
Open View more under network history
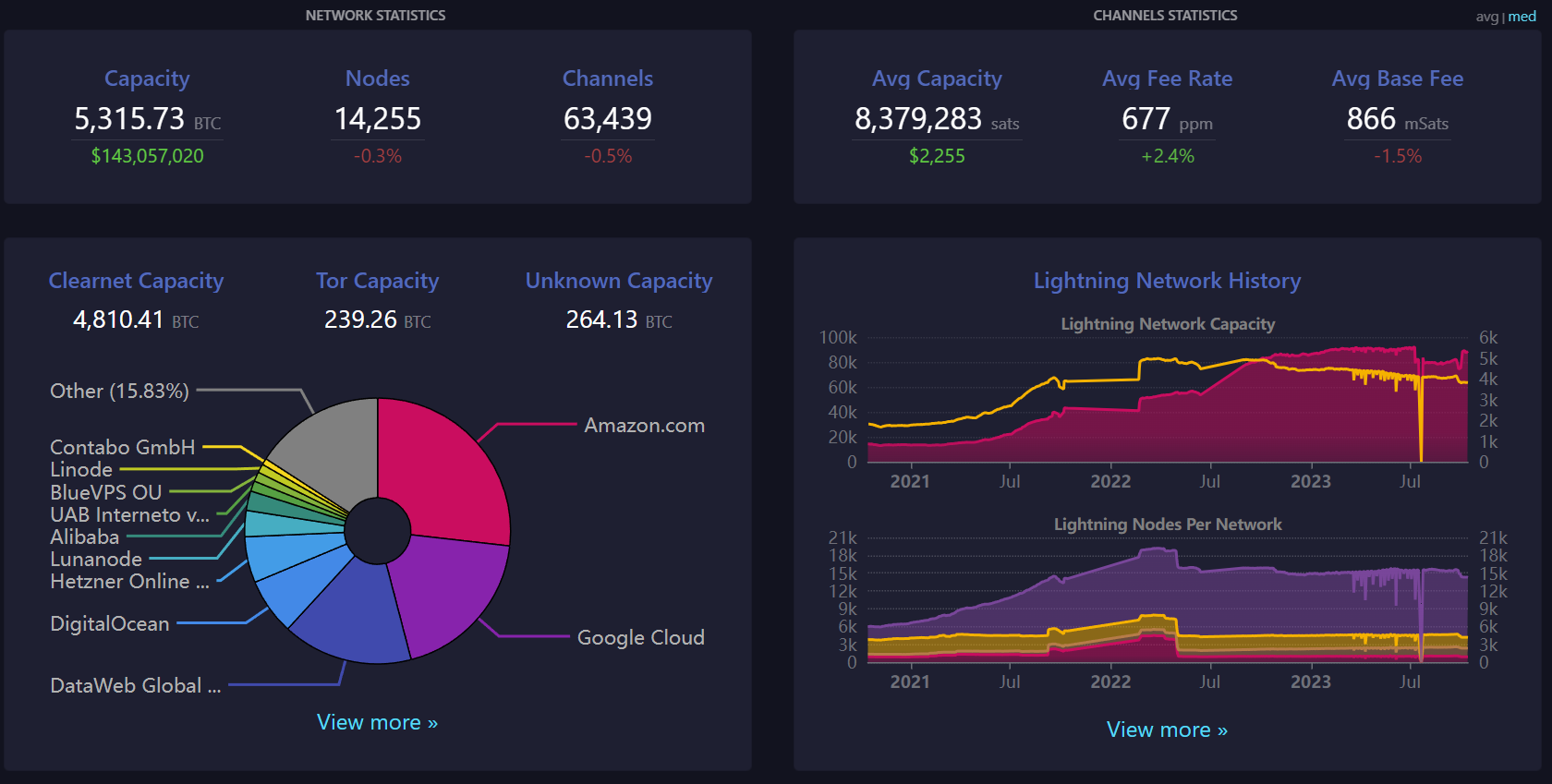[x=1167, y=730]
